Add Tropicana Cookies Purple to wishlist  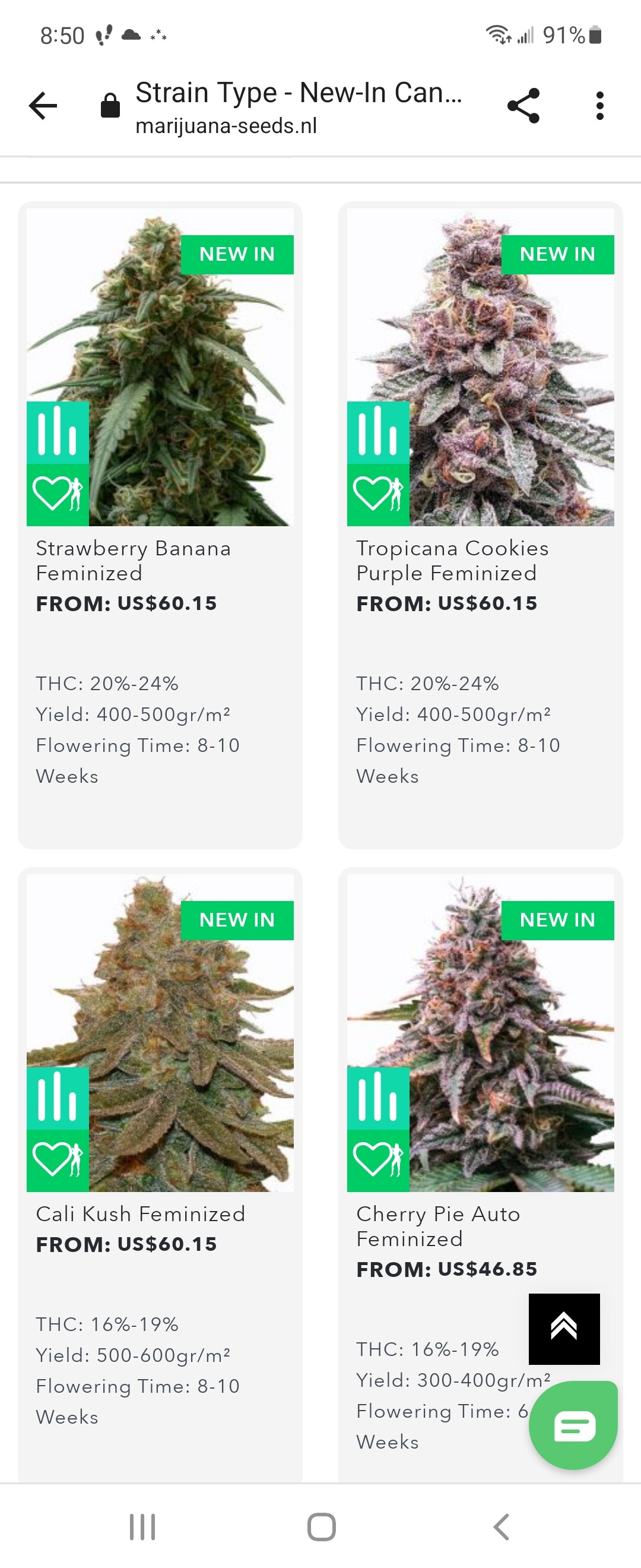coord(378,495)
